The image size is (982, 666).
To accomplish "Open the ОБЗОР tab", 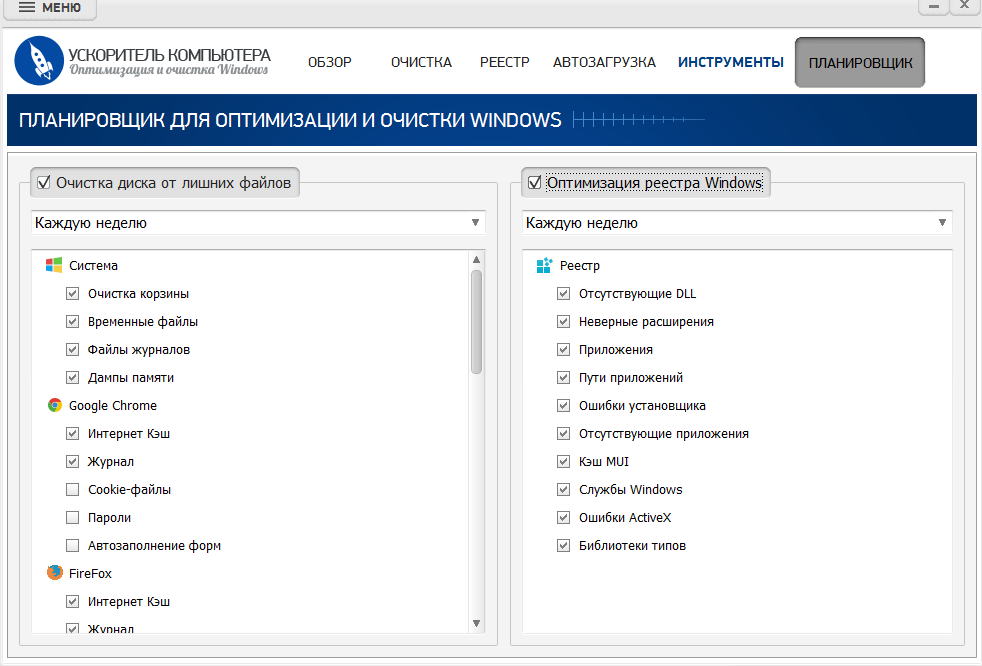I will pos(329,62).
